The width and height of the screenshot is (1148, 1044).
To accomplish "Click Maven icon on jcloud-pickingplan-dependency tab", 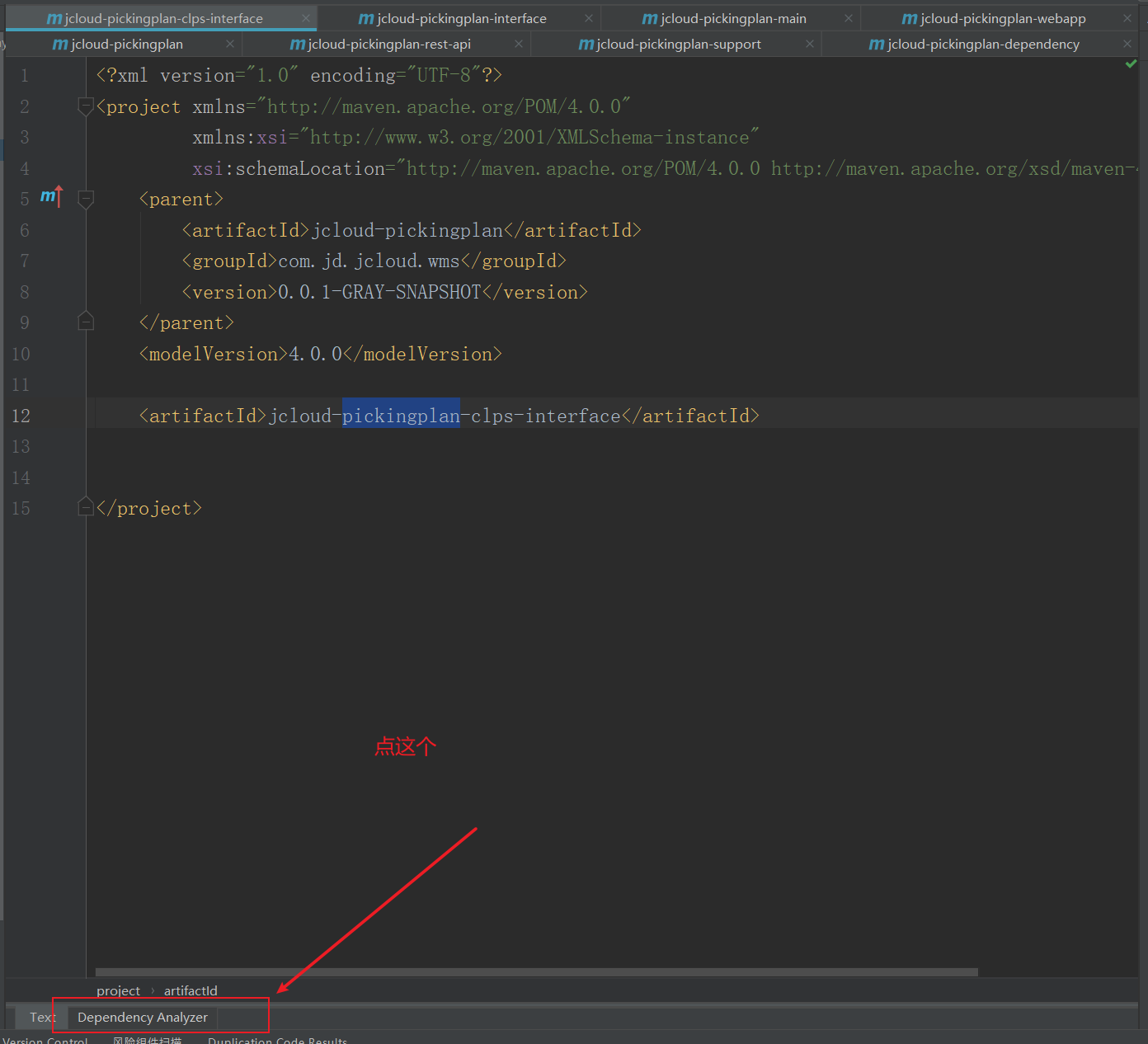I will pyautogui.click(x=877, y=45).
